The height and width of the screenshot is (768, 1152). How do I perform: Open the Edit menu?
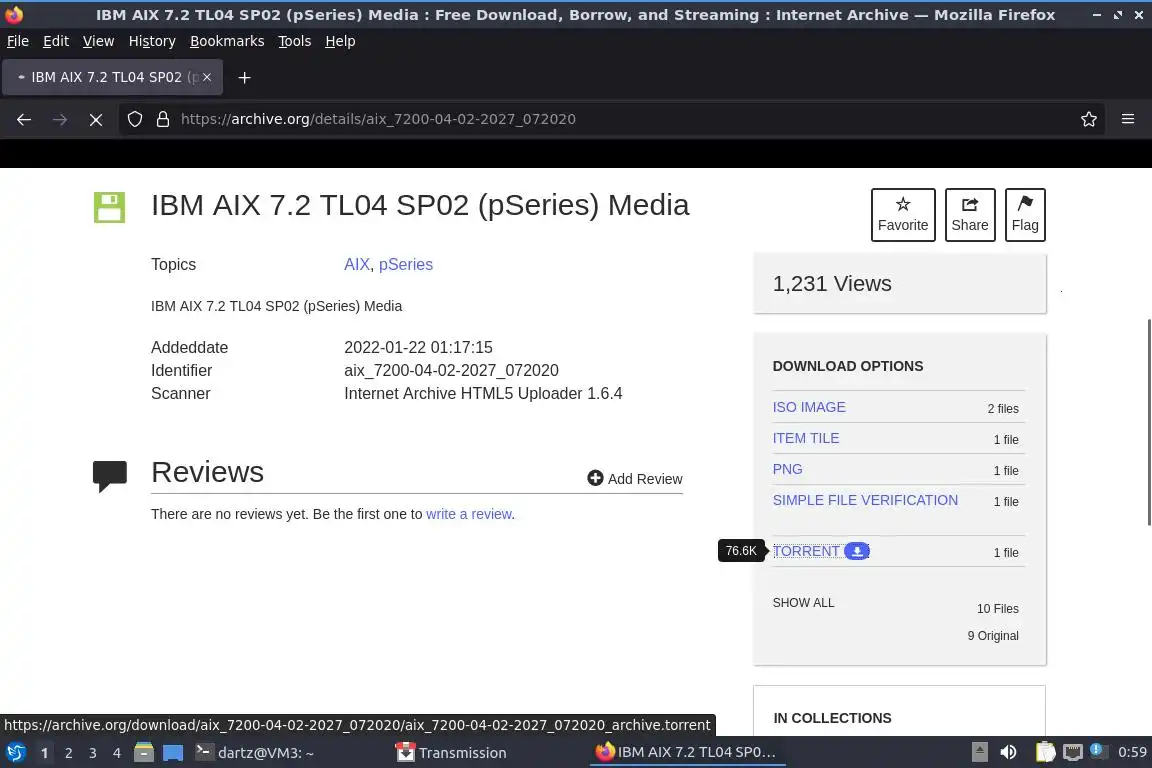56,41
